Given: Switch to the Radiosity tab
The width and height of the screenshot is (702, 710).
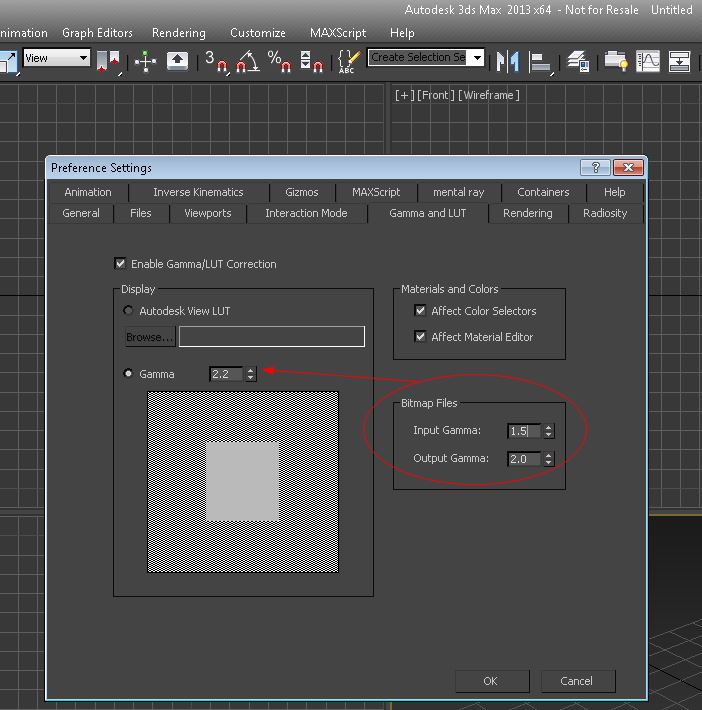Looking at the screenshot, I should click(605, 213).
